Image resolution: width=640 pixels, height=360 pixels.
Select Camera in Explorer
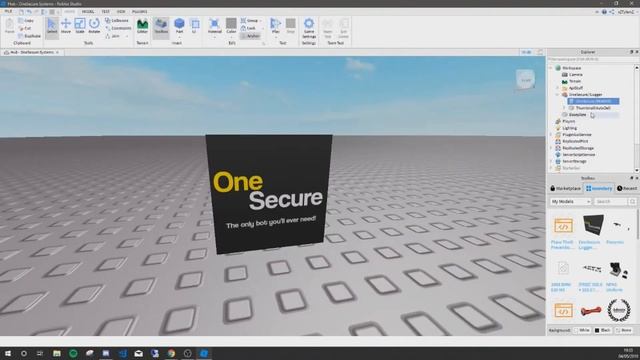coord(572,75)
